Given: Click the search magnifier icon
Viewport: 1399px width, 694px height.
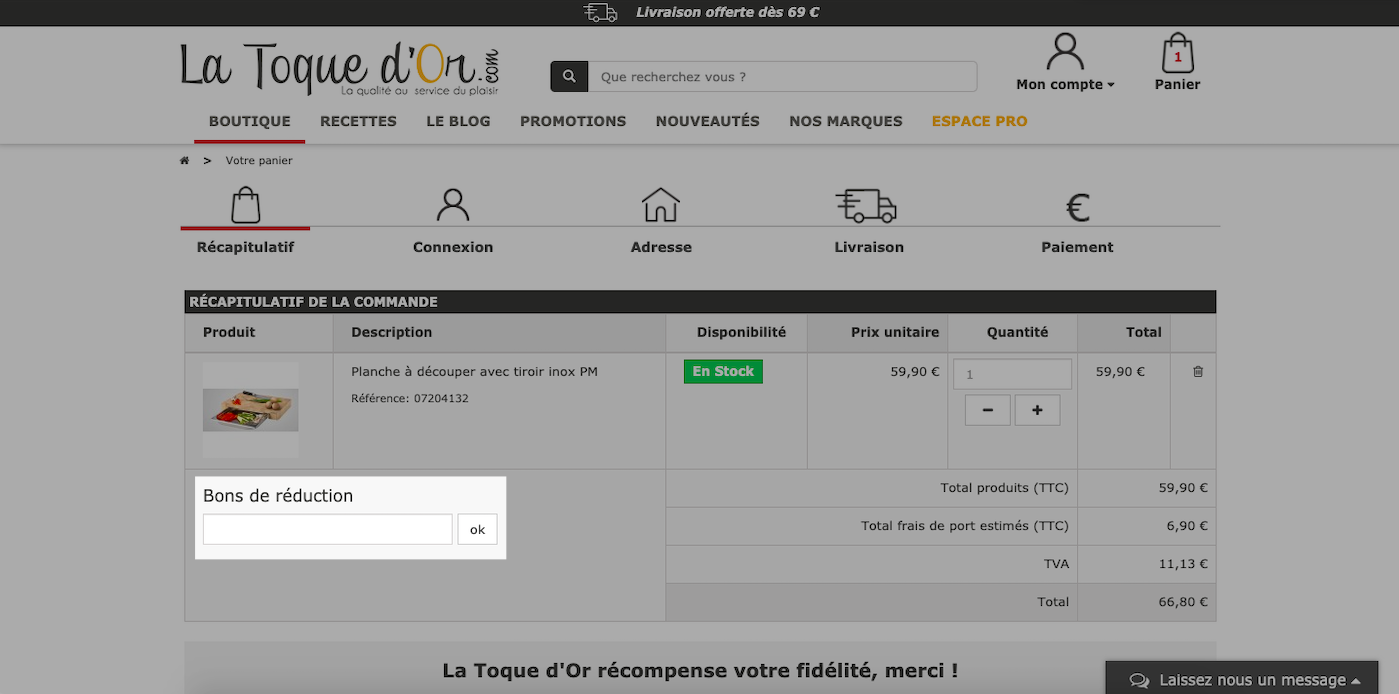Looking at the screenshot, I should 569,77.
